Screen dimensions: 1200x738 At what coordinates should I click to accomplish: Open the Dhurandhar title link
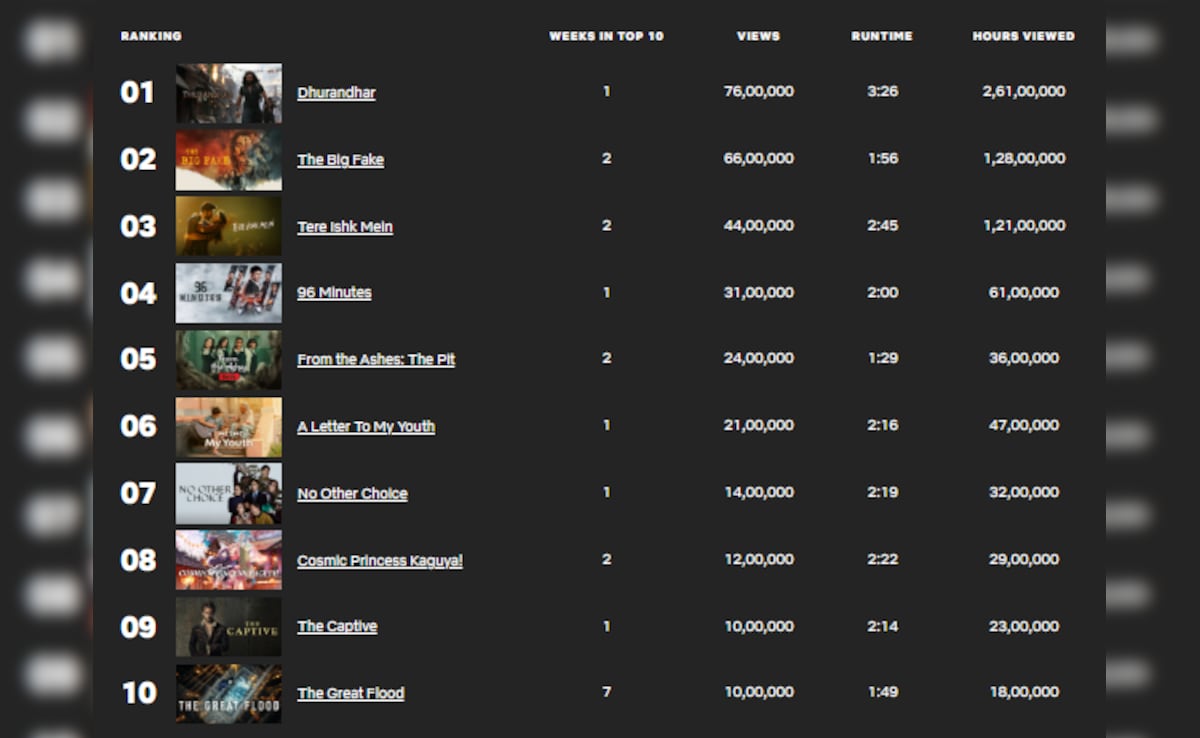coord(336,93)
